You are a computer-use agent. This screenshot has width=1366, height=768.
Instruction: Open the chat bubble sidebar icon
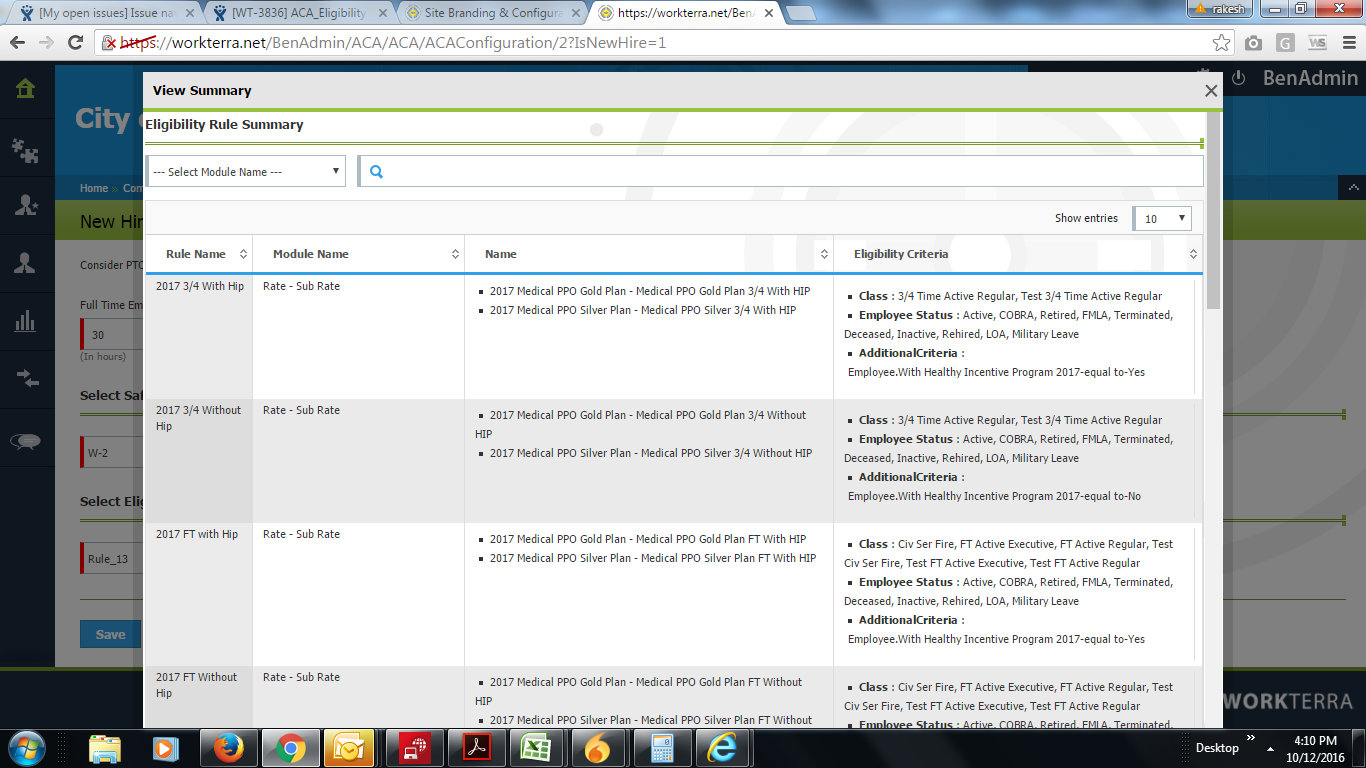(26, 441)
